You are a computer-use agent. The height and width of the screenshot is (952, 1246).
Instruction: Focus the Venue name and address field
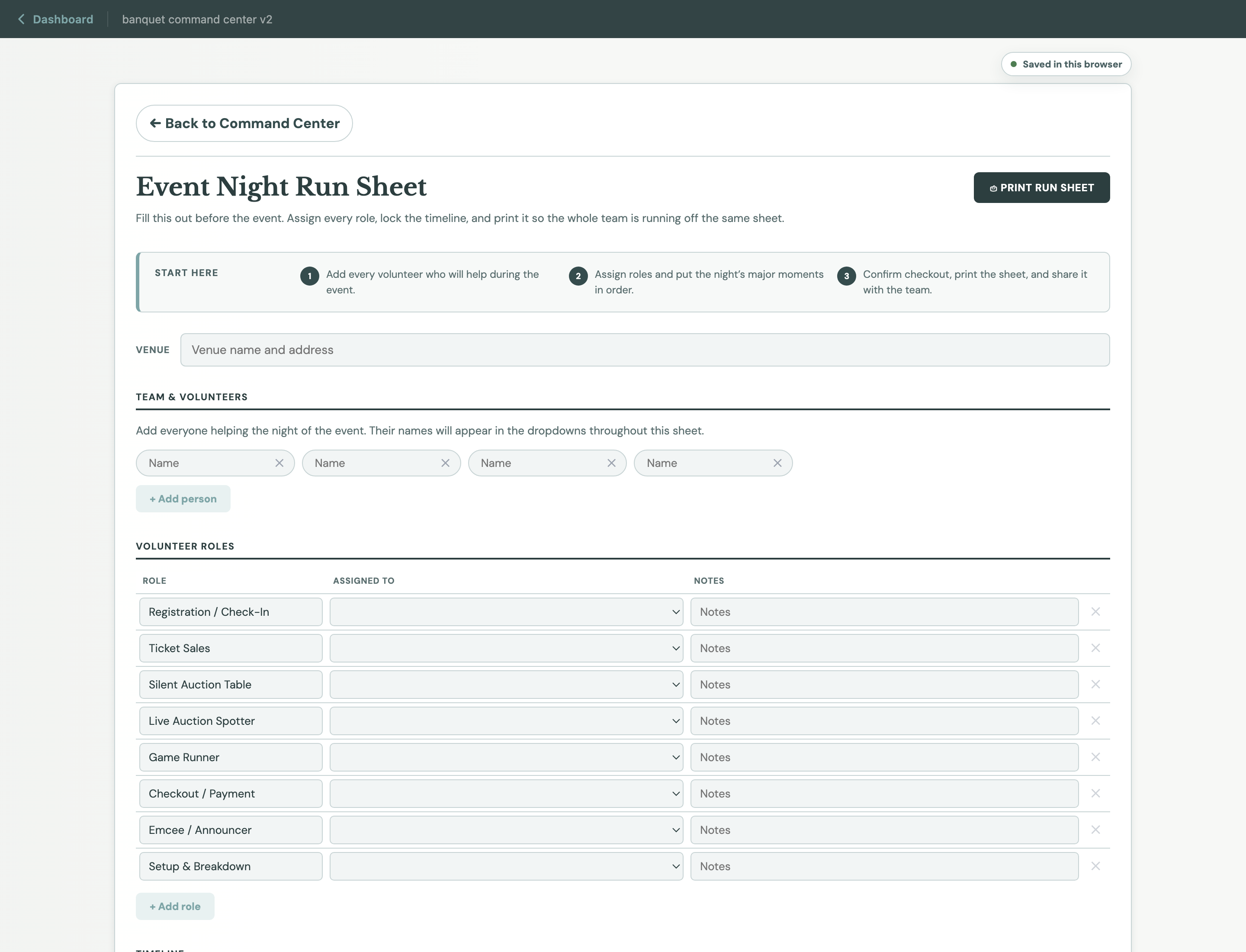[x=645, y=350]
